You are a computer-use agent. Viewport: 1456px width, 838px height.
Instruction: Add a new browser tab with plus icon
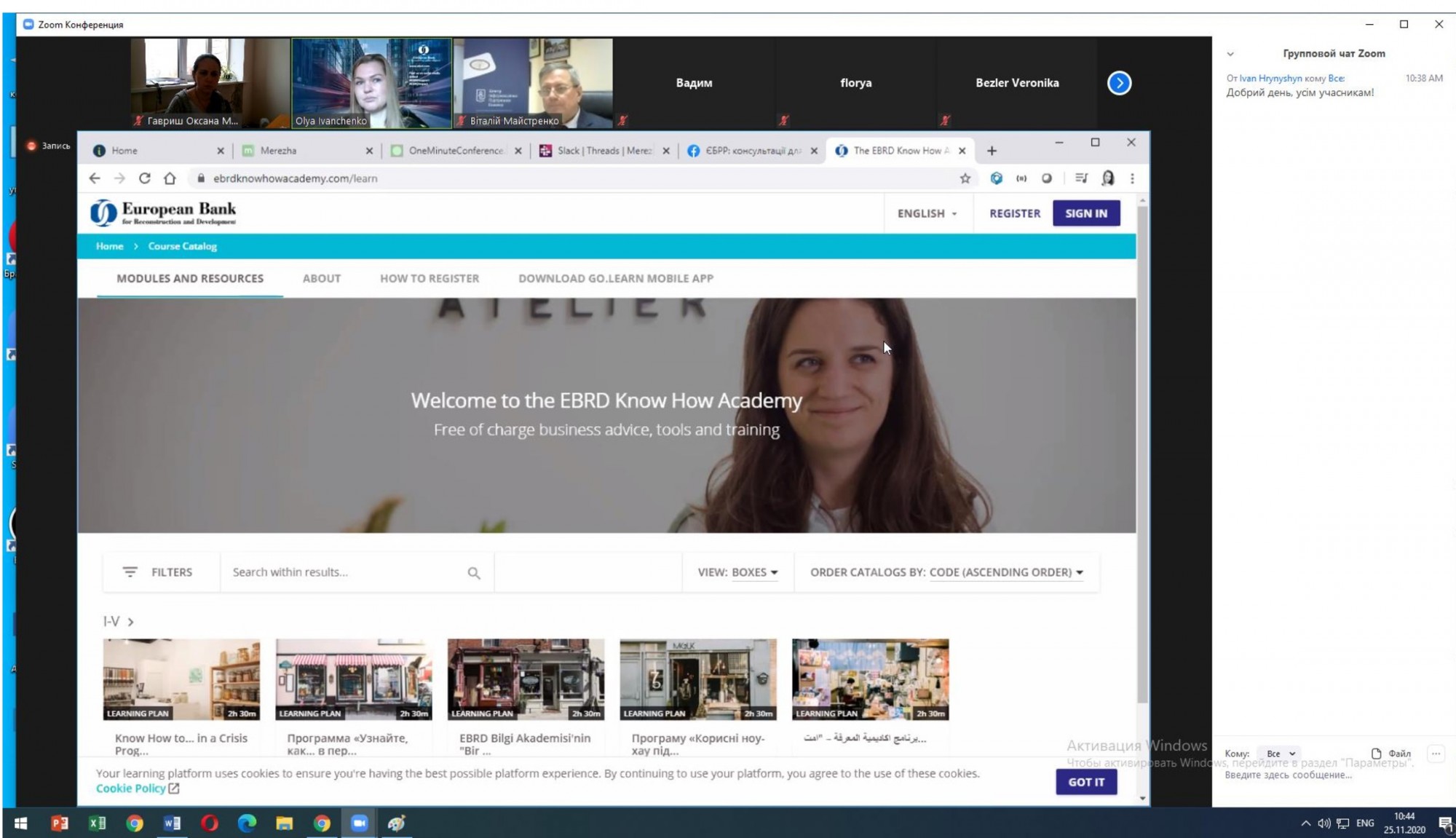point(992,151)
